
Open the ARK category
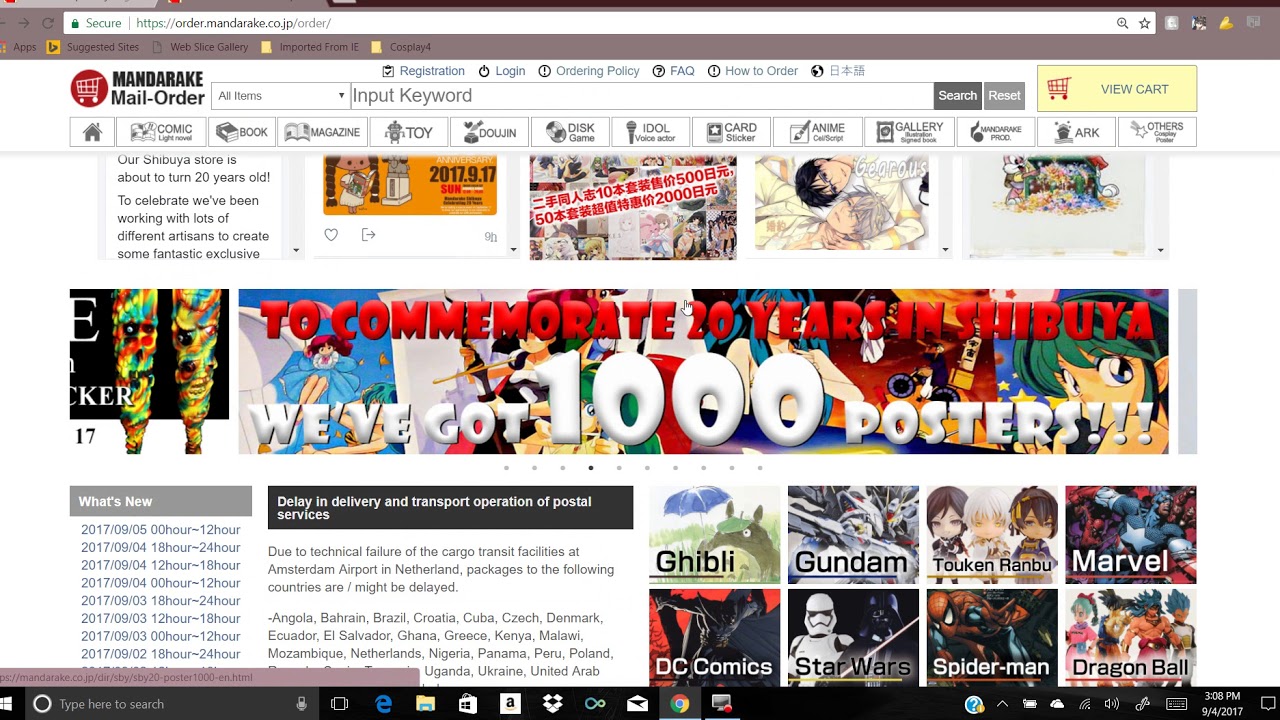[x=1076, y=132]
